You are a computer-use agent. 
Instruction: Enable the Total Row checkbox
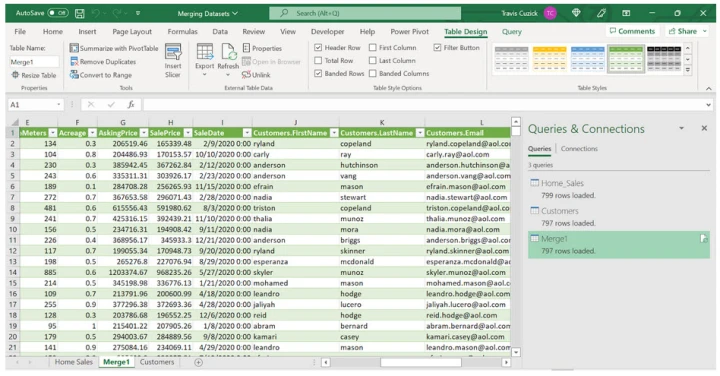point(318,60)
